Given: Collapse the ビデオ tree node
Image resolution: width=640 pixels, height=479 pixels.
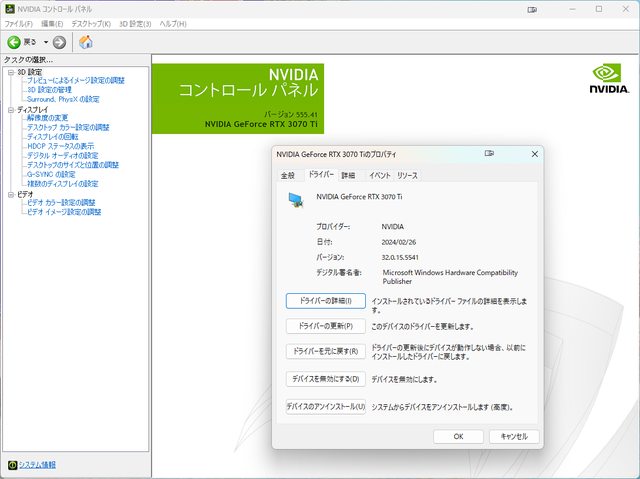Looking at the screenshot, I should coord(9,194).
